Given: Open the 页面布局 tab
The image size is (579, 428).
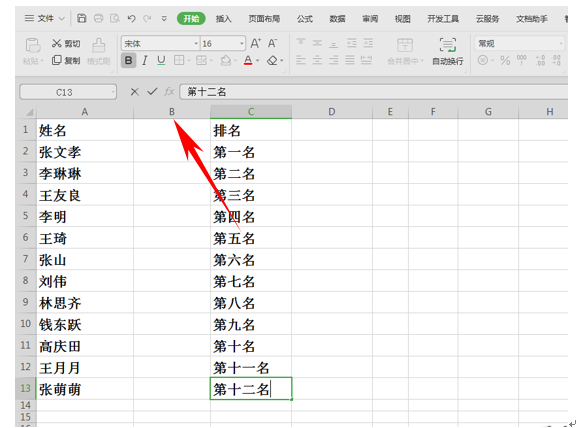Looking at the screenshot, I should coord(264,18).
